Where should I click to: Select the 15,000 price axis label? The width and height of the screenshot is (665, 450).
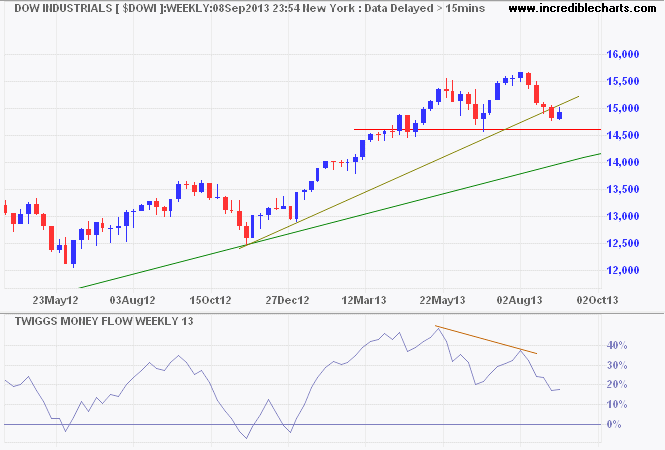pos(623,108)
